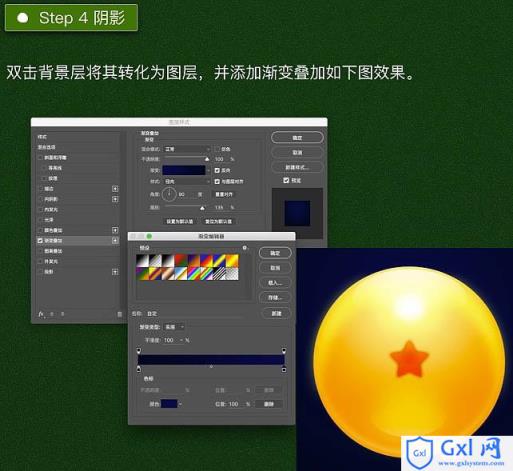Click the color stop 颜色 swatch
This screenshot has height=471, width=513.
coord(169,404)
